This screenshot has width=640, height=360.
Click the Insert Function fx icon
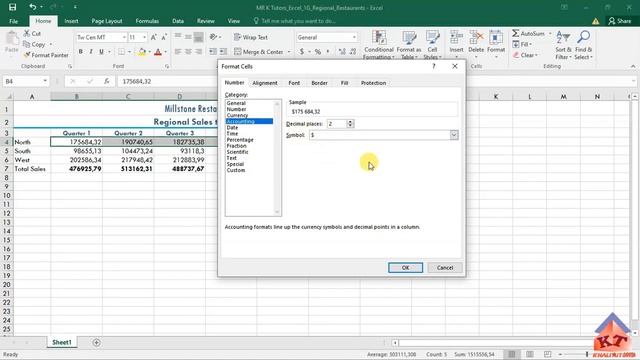point(107,81)
